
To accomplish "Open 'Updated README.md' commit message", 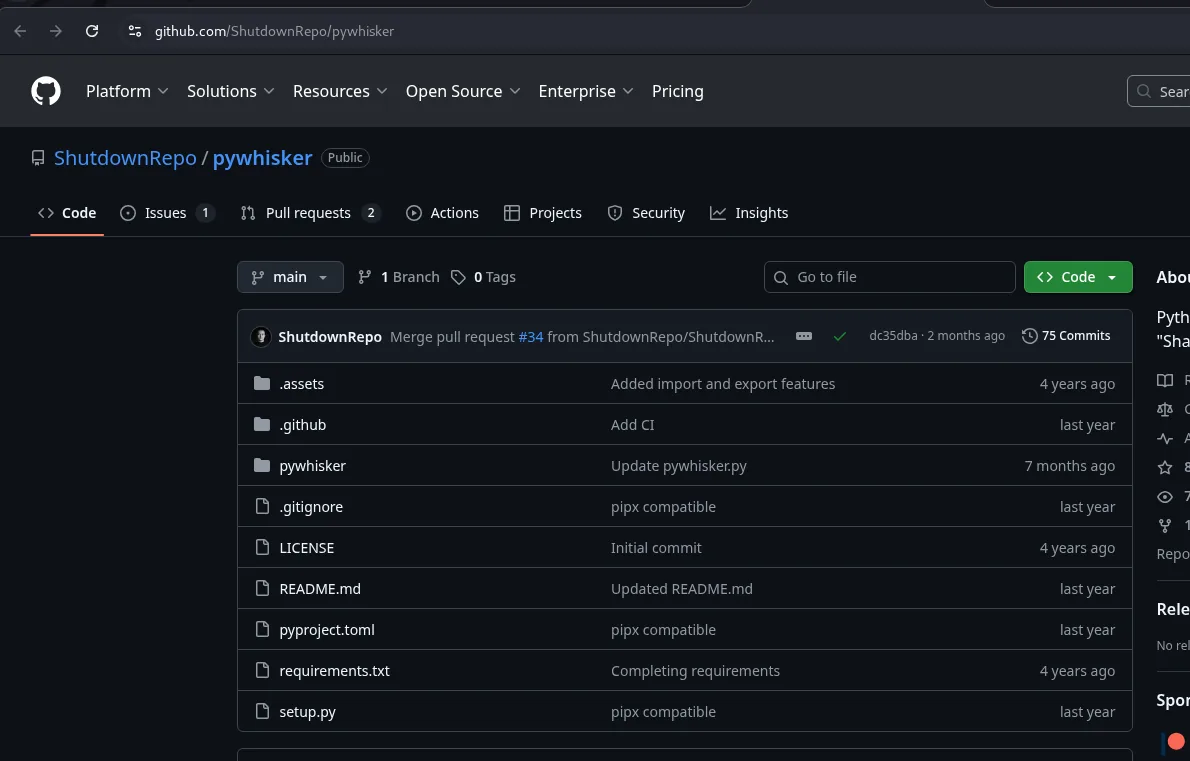I will pyautogui.click(x=682, y=589).
